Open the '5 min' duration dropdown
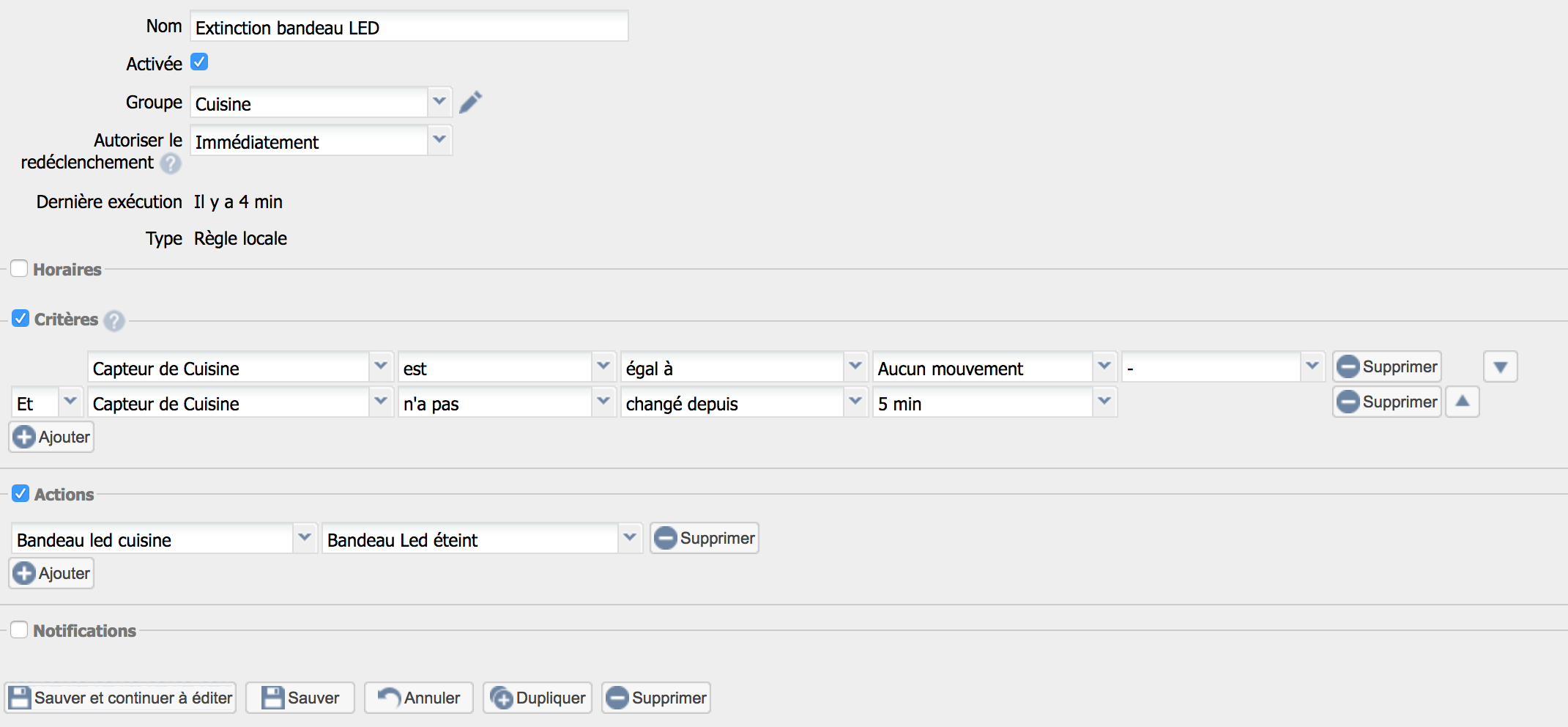This screenshot has width=1568, height=727. [995, 402]
